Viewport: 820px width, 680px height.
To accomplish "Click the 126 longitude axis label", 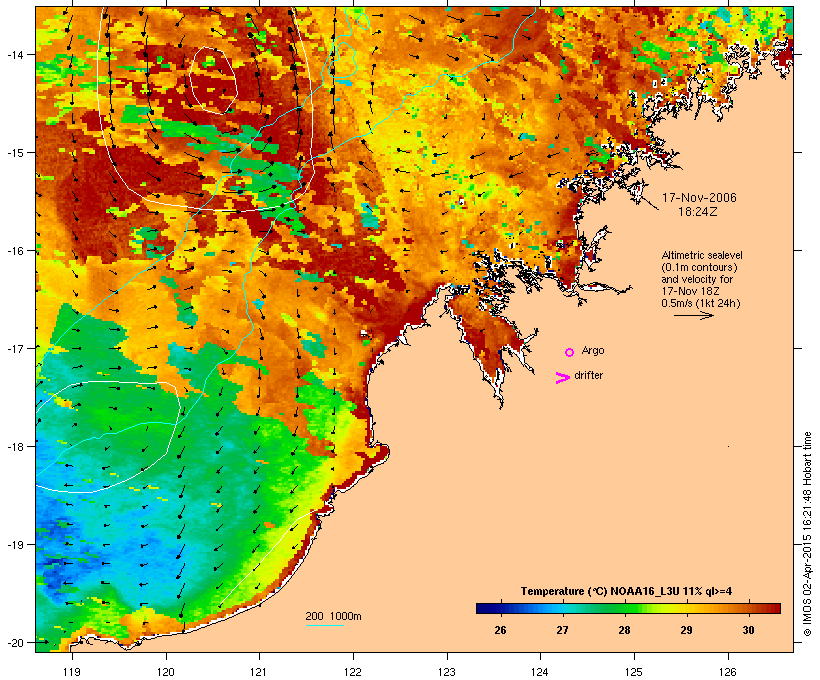I will point(728,672).
